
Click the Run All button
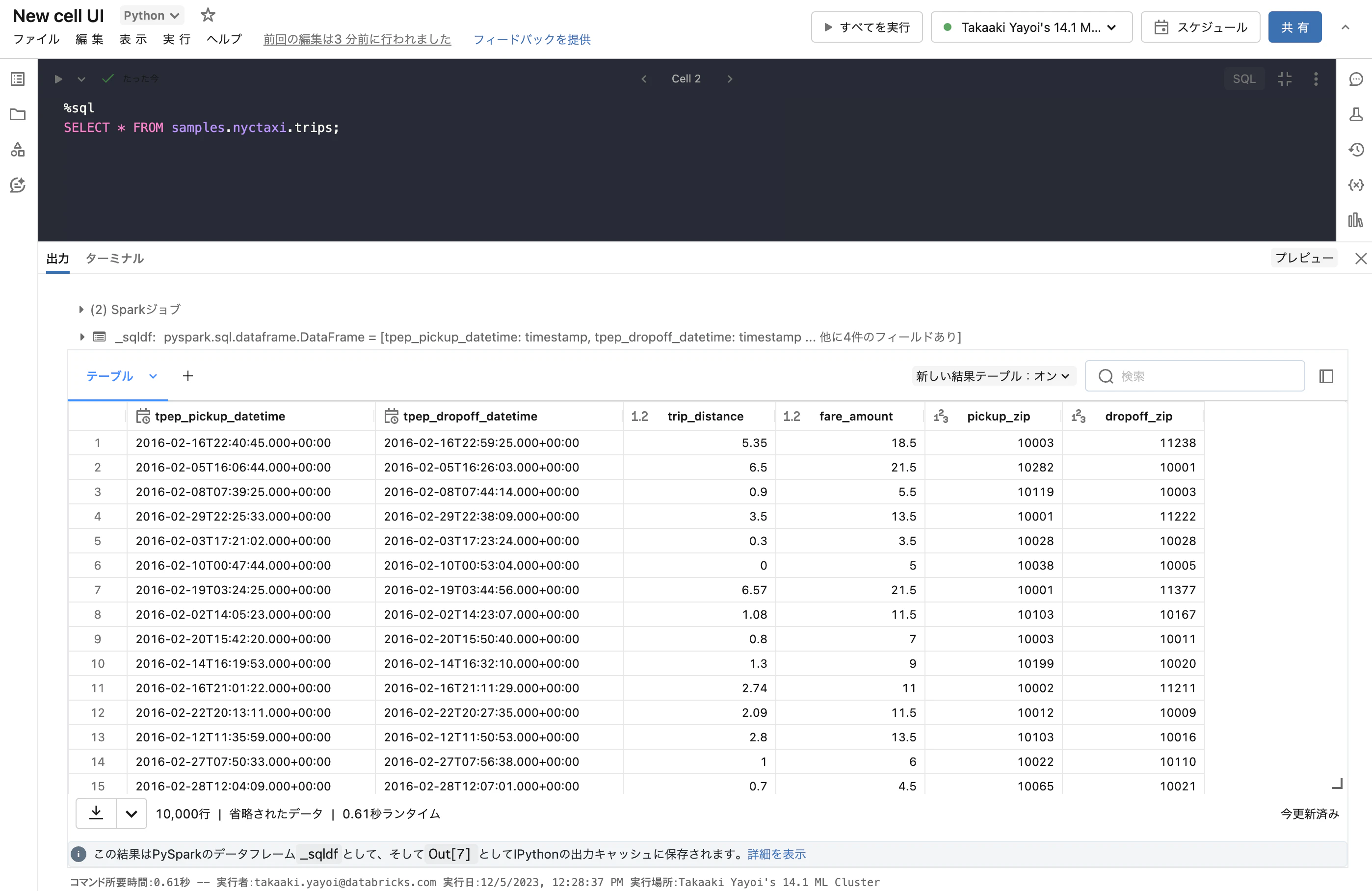tap(867, 27)
